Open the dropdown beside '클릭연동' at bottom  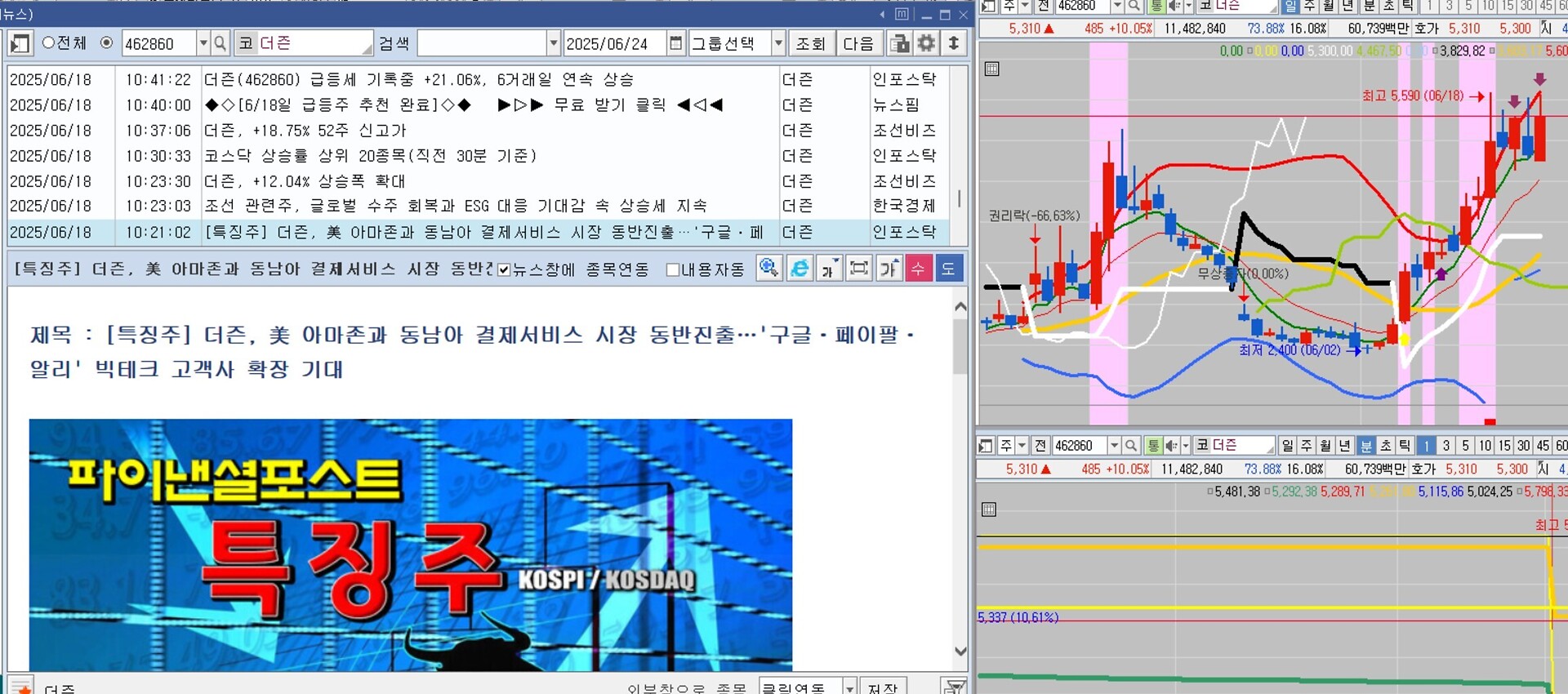pyautogui.click(x=849, y=687)
